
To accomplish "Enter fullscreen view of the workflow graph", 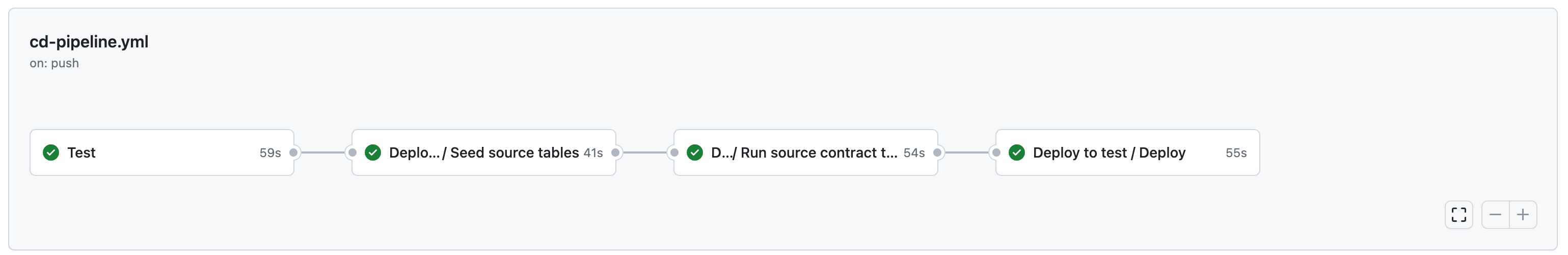I will (1458, 215).
